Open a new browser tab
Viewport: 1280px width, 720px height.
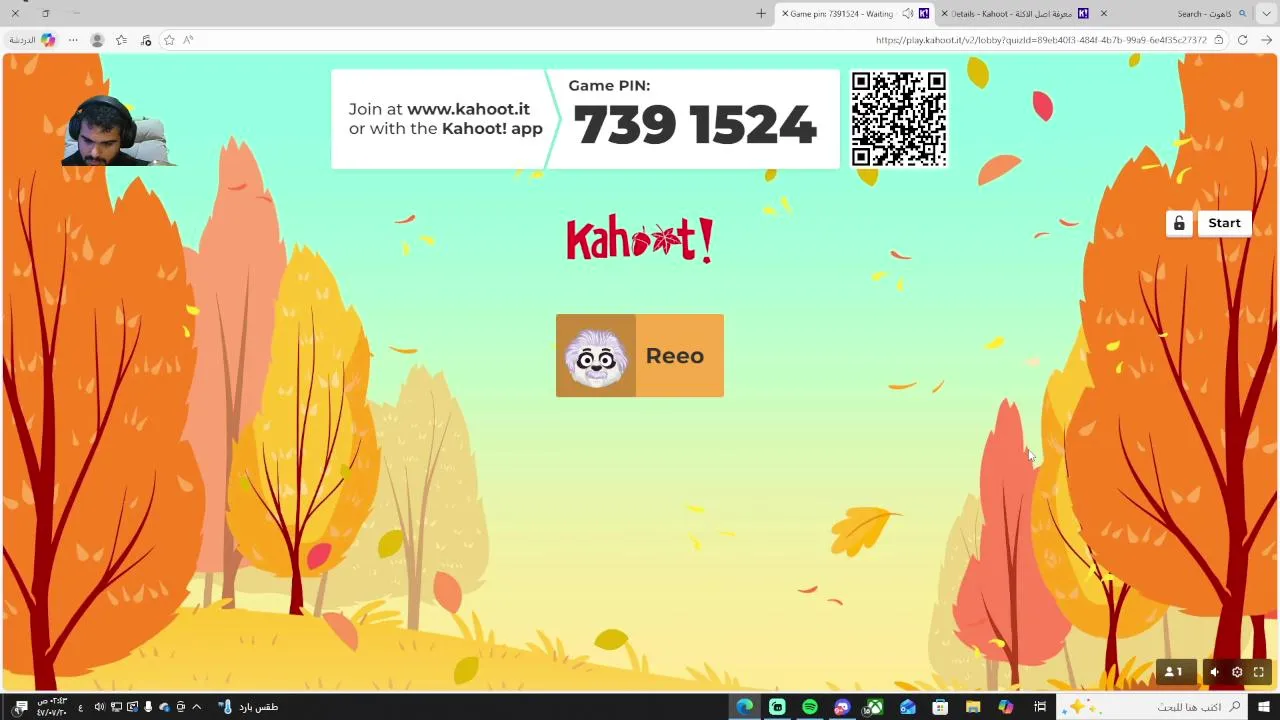click(x=761, y=14)
